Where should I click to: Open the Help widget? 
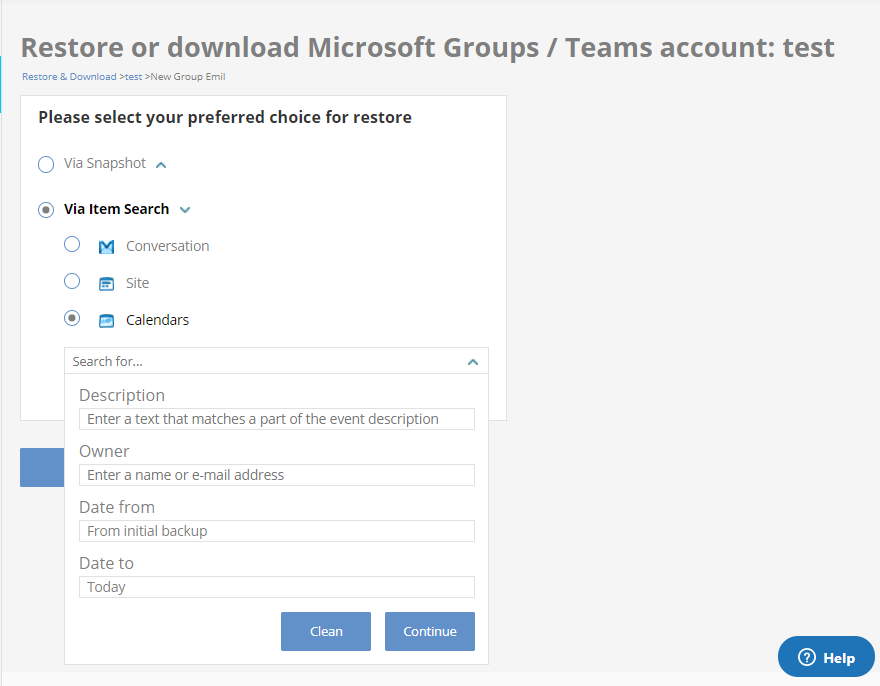826,657
